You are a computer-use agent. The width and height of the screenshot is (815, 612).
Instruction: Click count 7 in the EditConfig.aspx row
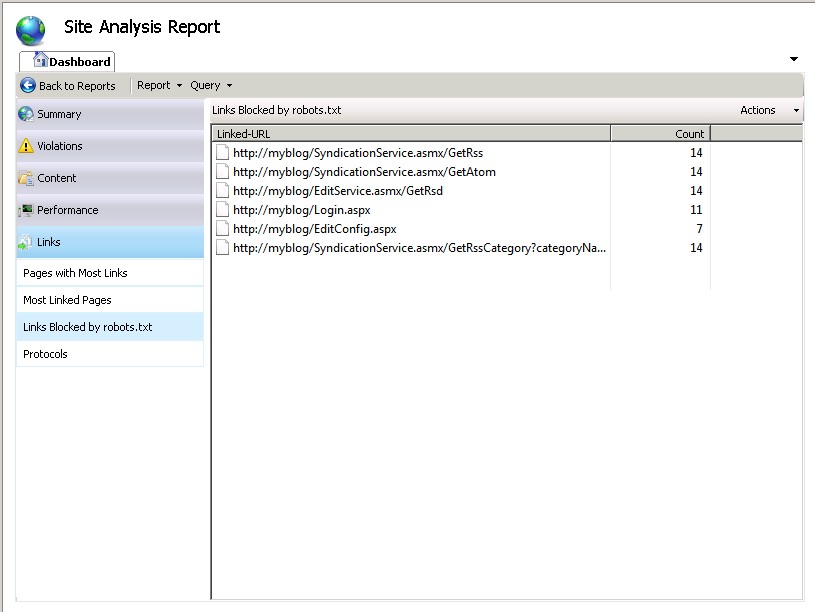coord(699,229)
